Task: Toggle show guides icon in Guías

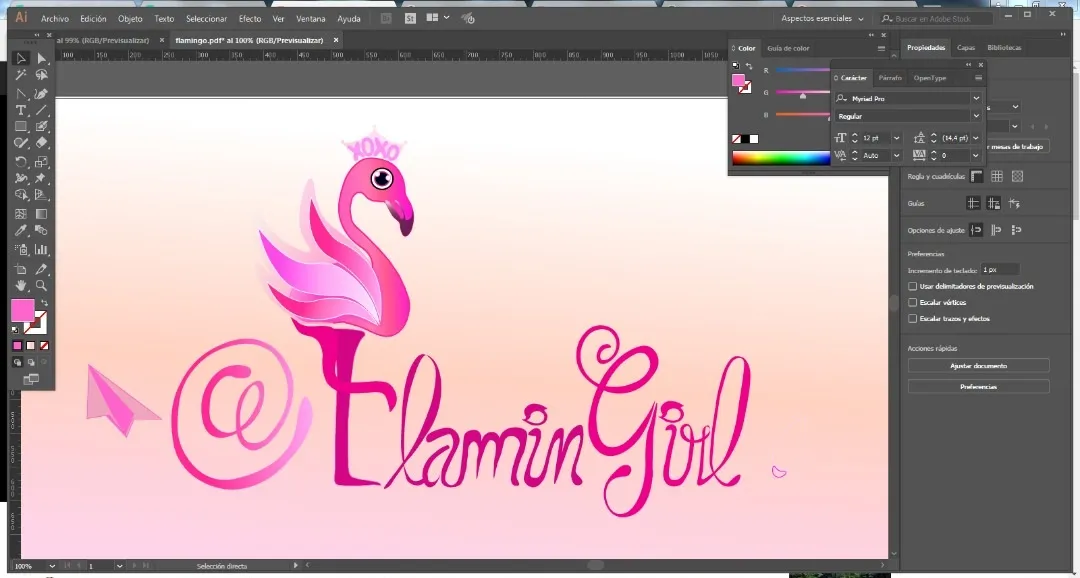Action: 973,203
